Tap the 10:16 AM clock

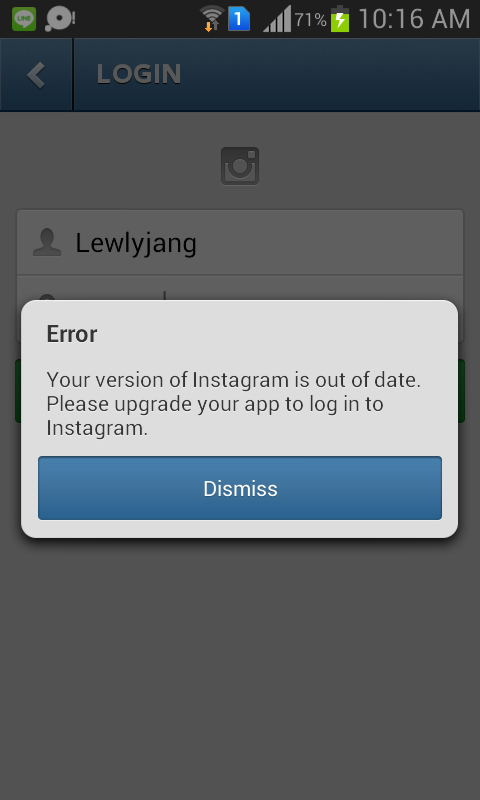coord(414,19)
